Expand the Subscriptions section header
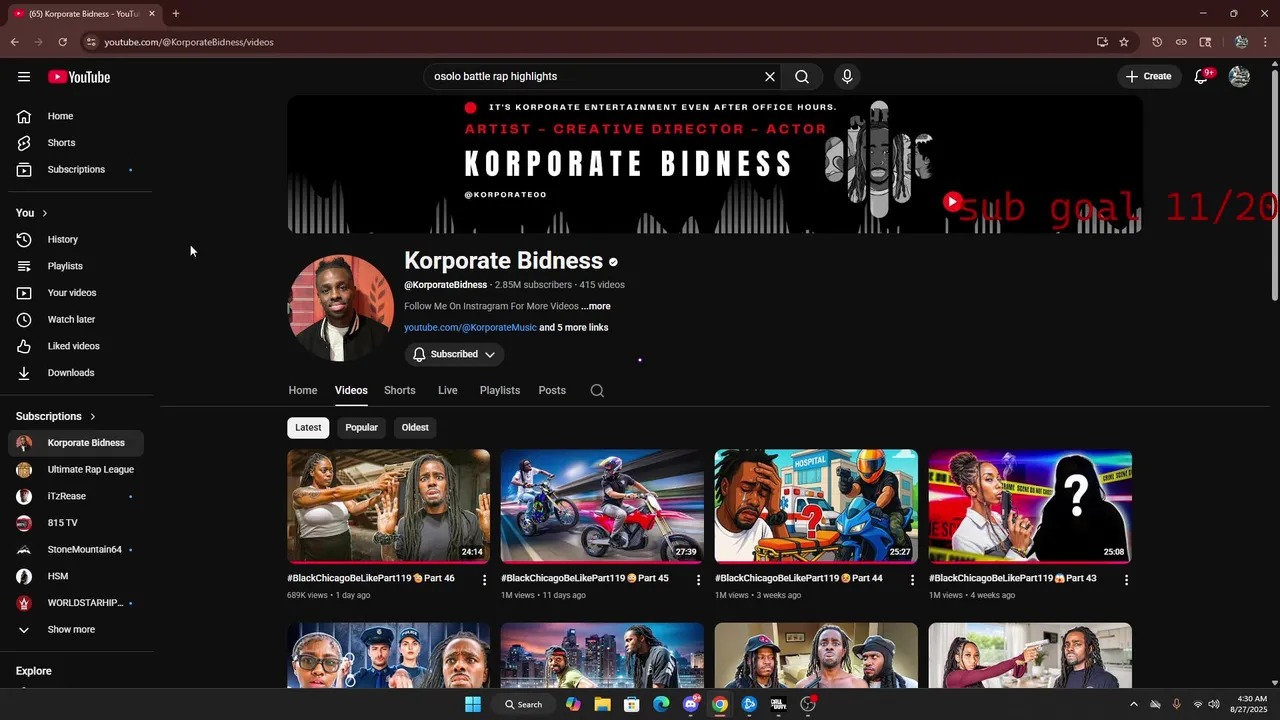 pyautogui.click(x=56, y=416)
